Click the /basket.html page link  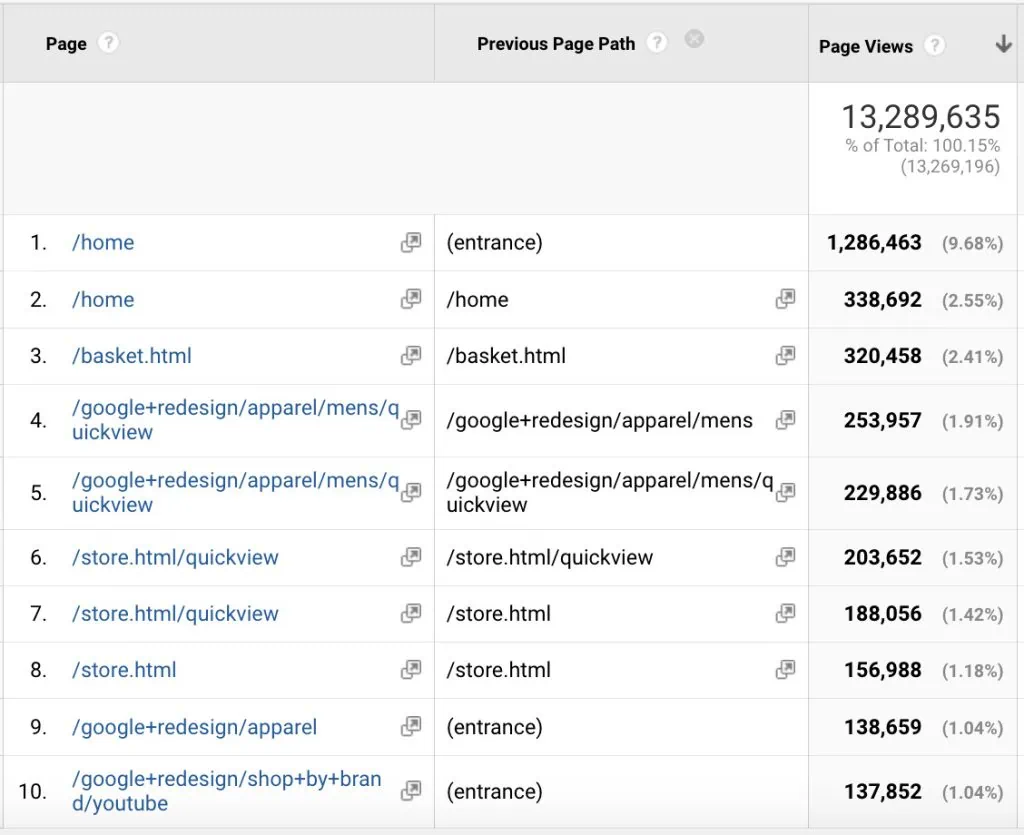click(x=132, y=356)
